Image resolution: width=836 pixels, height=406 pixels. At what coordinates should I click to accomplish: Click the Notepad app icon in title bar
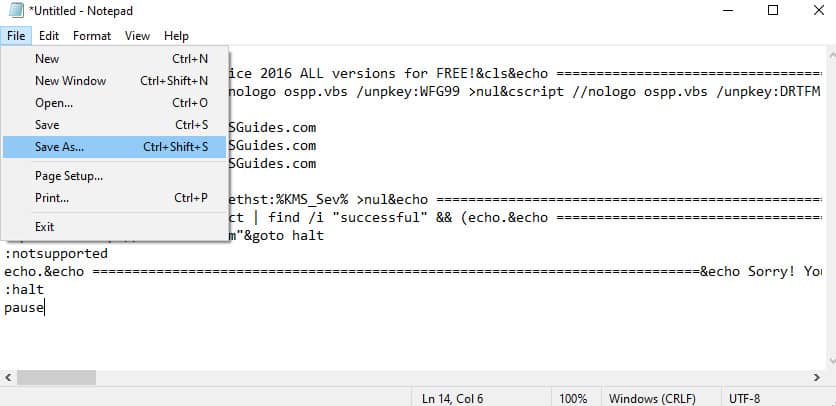[x=17, y=11]
